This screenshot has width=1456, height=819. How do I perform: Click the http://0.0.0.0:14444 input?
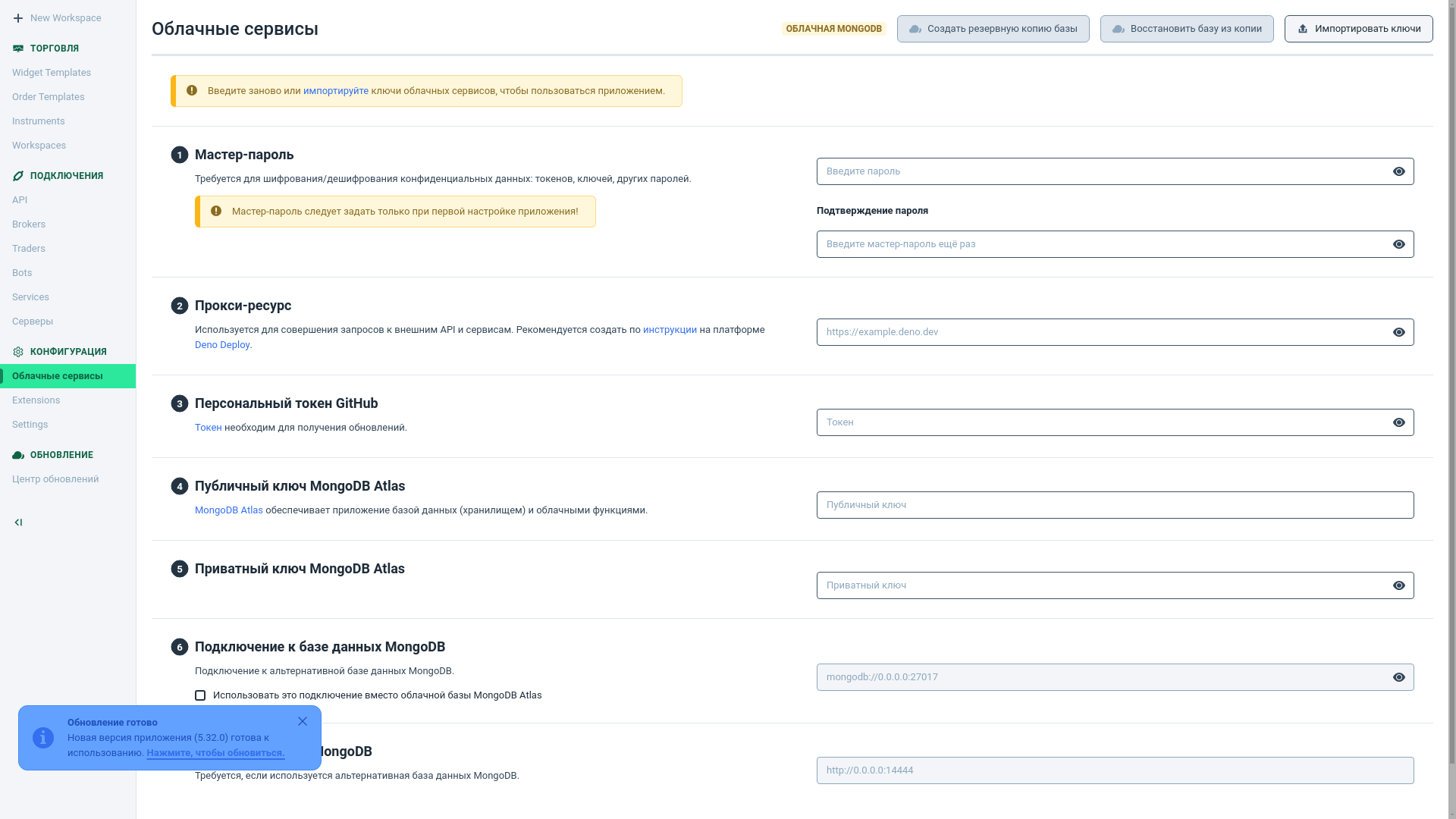[x=1115, y=770]
